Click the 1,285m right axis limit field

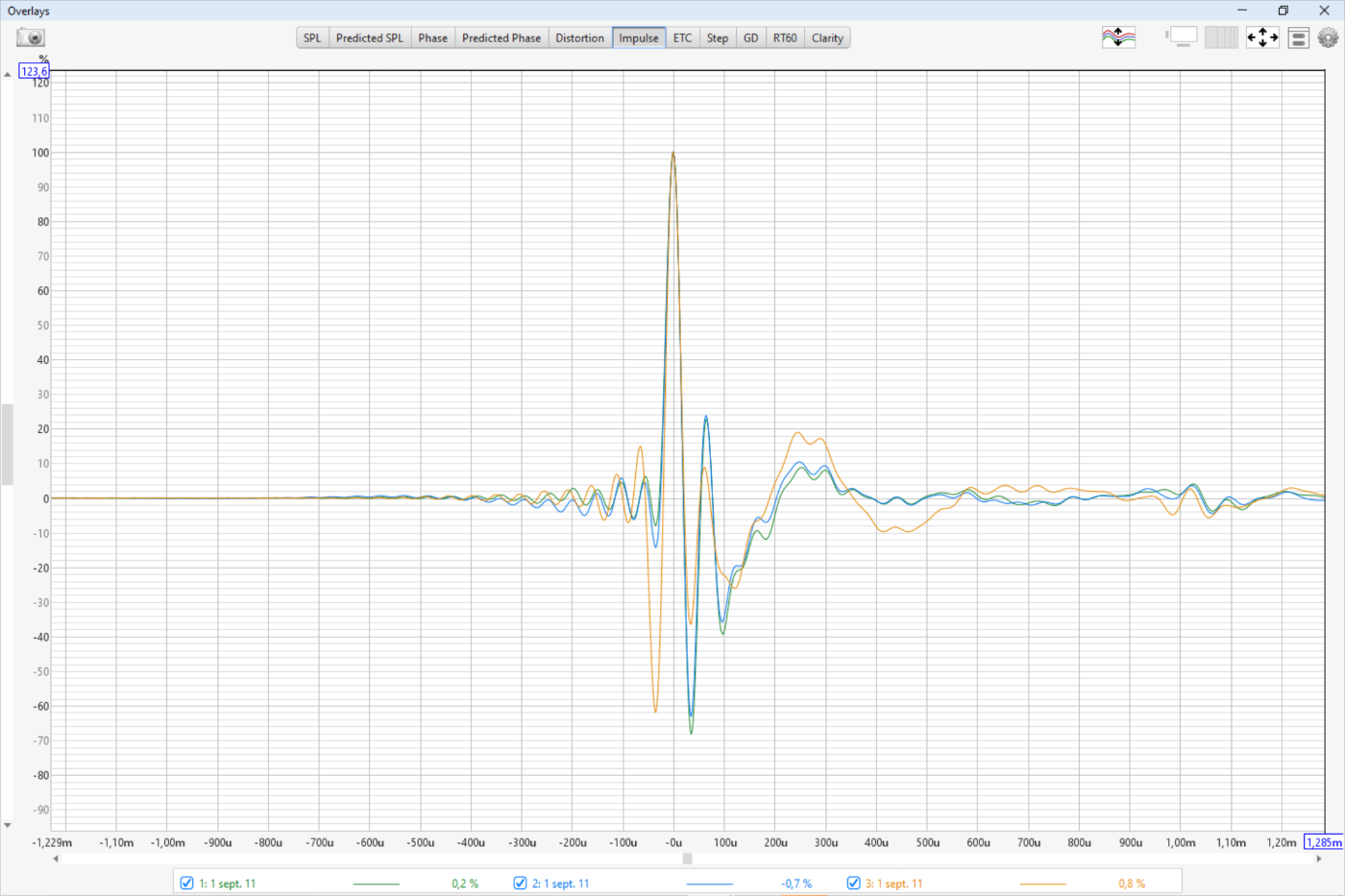(x=1323, y=842)
